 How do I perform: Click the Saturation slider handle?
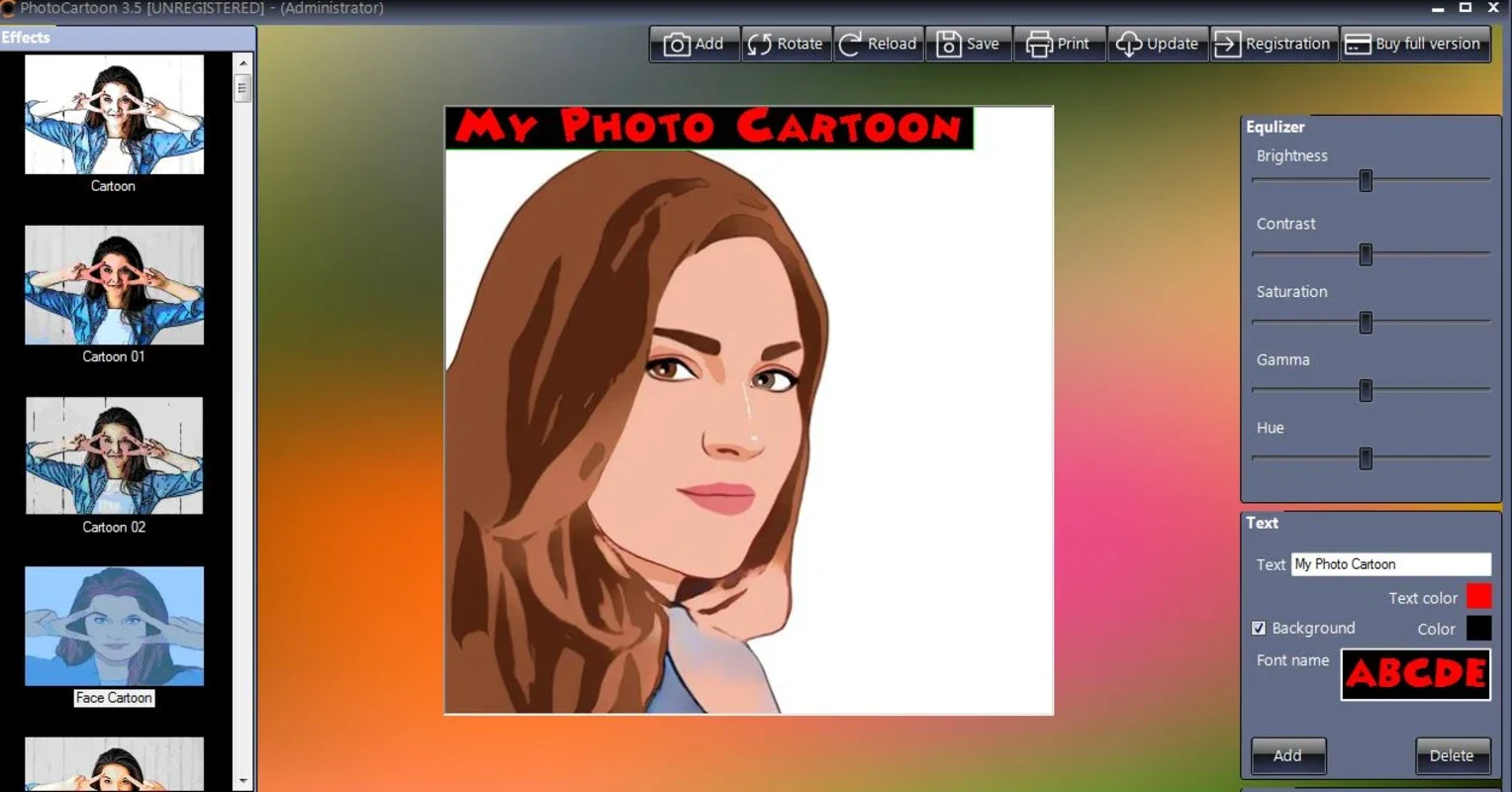[1366, 322]
